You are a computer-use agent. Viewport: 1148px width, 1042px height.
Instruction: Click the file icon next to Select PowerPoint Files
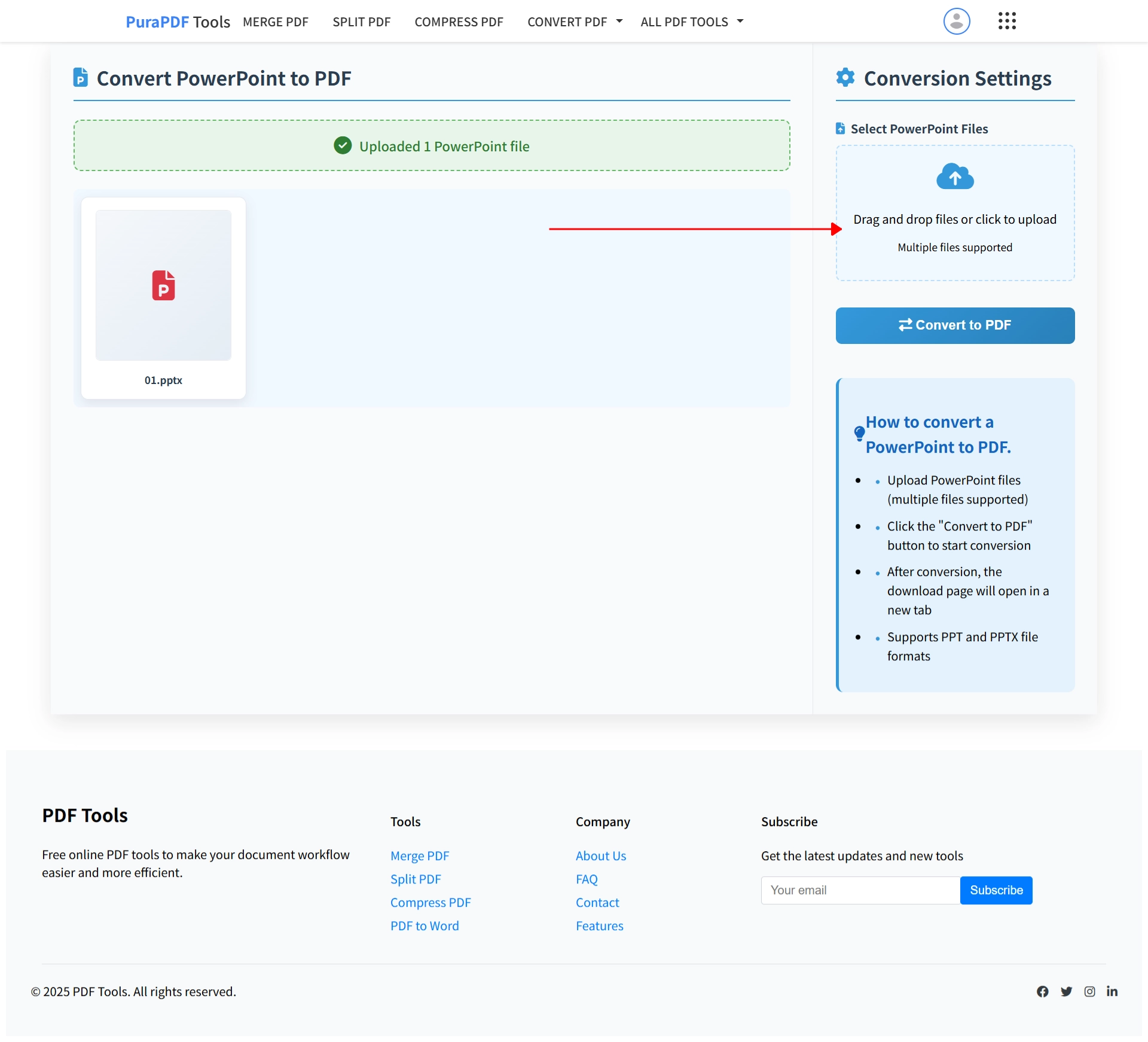pyautogui.click(x=840, y=128)
